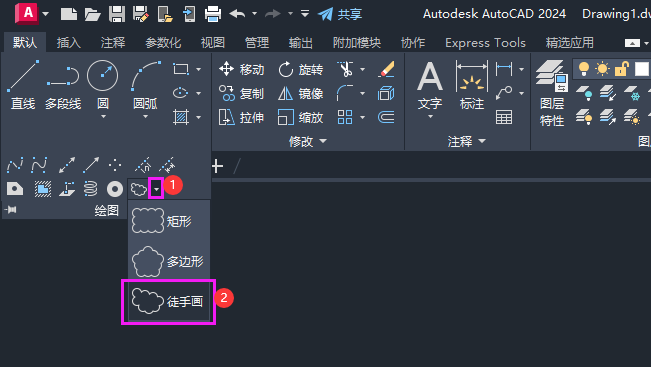Click the Rectangular Array tool icon
Screen dimensions: 651x367
[345, 117]
